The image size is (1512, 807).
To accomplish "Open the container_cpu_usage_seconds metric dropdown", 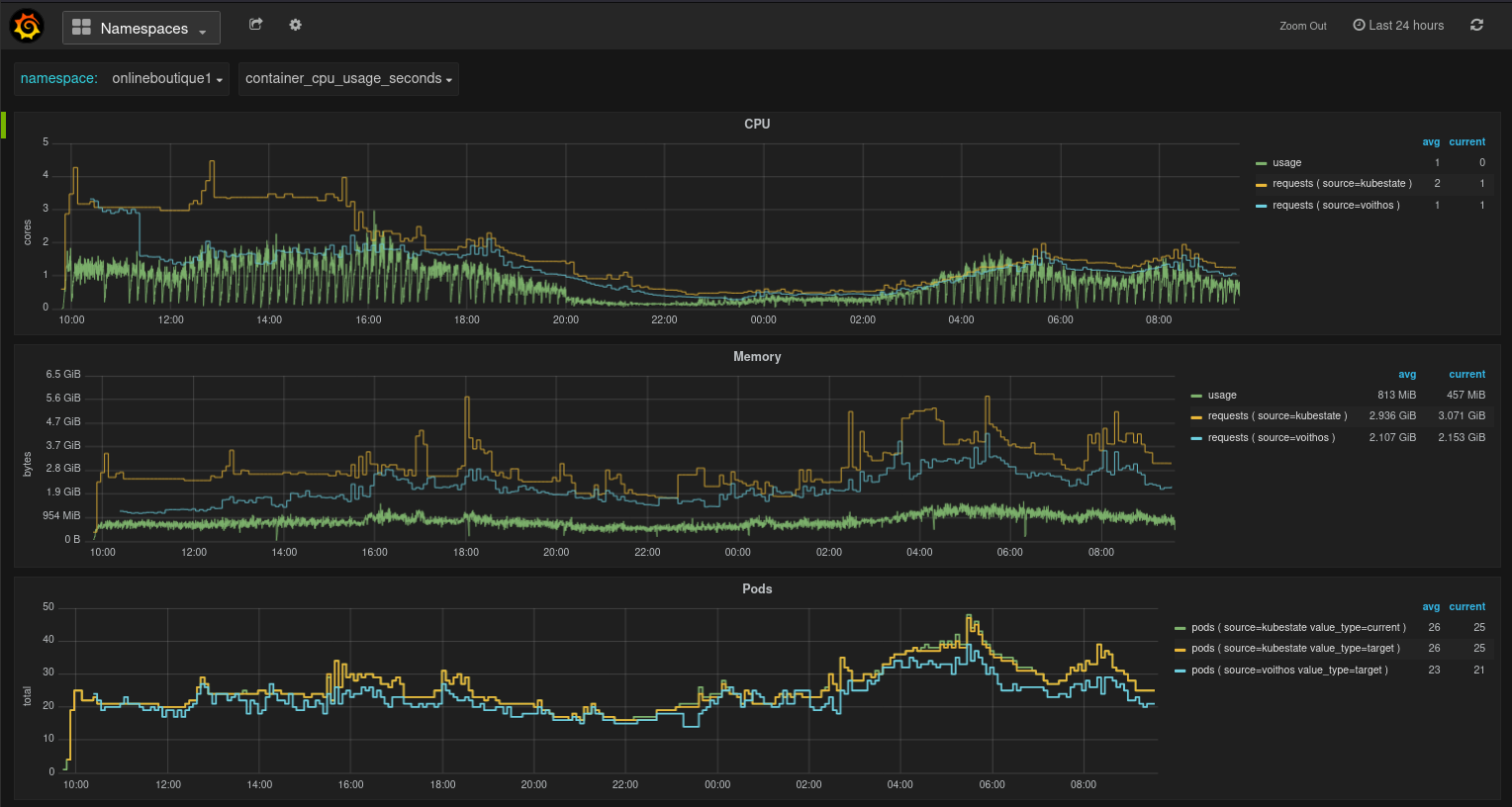I will pyautogui.click(x=348, y=78).
